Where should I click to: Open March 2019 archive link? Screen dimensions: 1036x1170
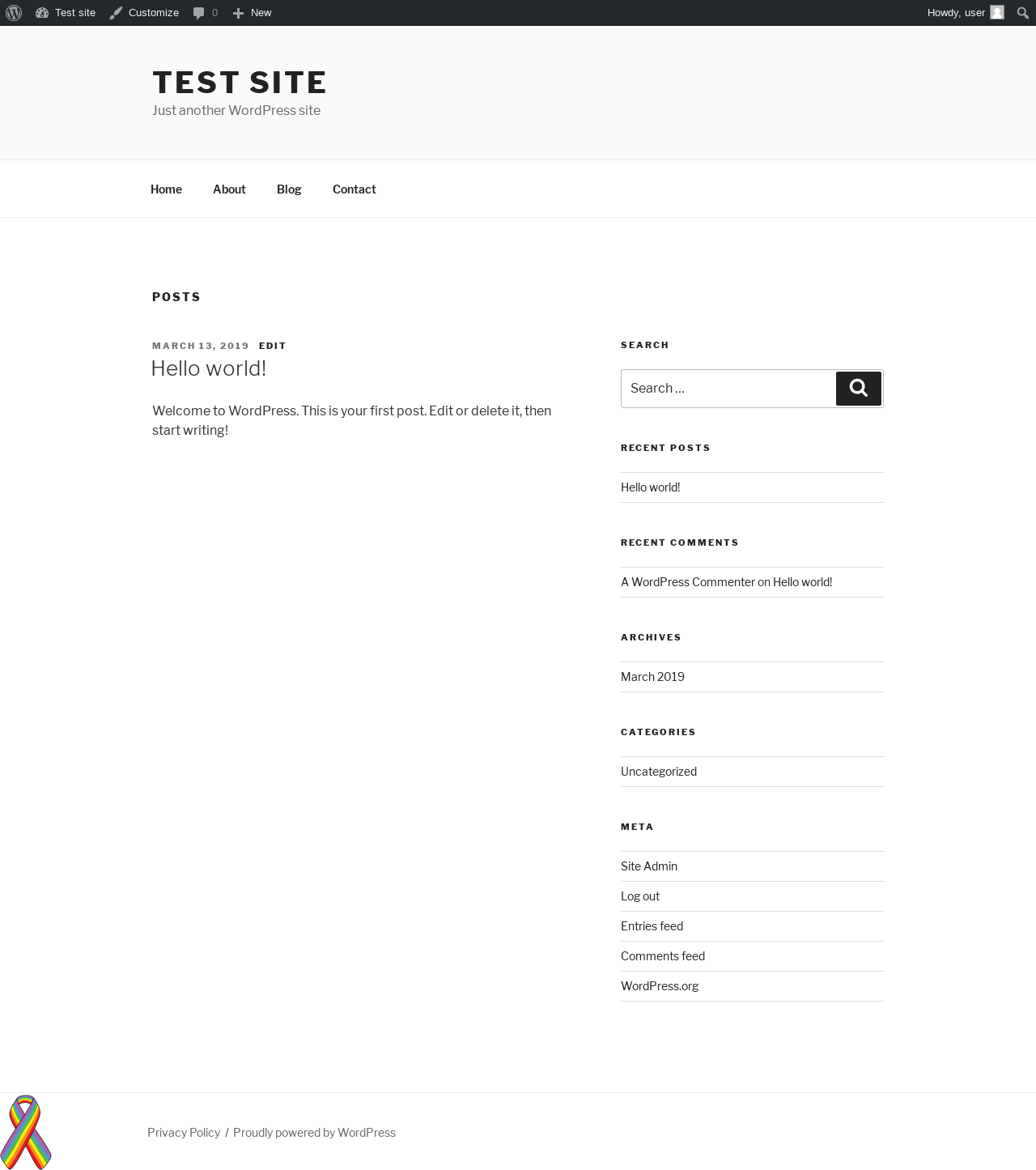pyautogui.click(x=652, y=677)
